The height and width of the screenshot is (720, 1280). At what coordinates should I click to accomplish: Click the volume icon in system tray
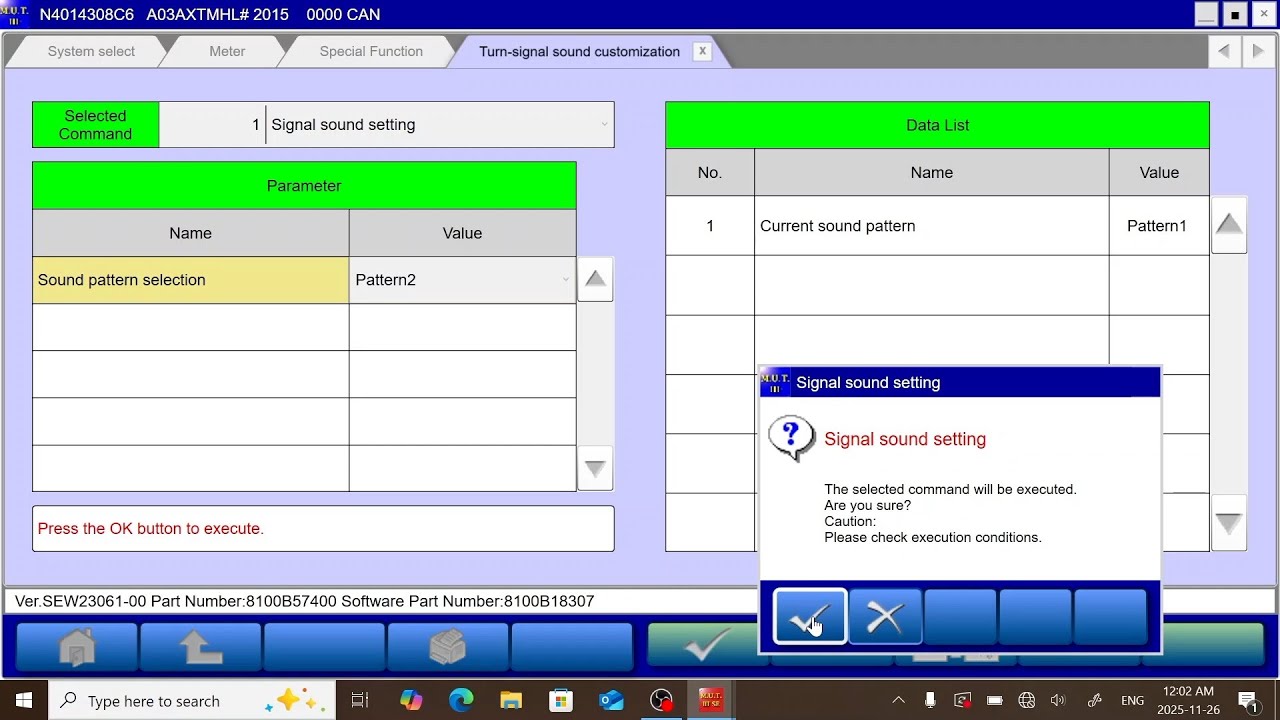1058,700
